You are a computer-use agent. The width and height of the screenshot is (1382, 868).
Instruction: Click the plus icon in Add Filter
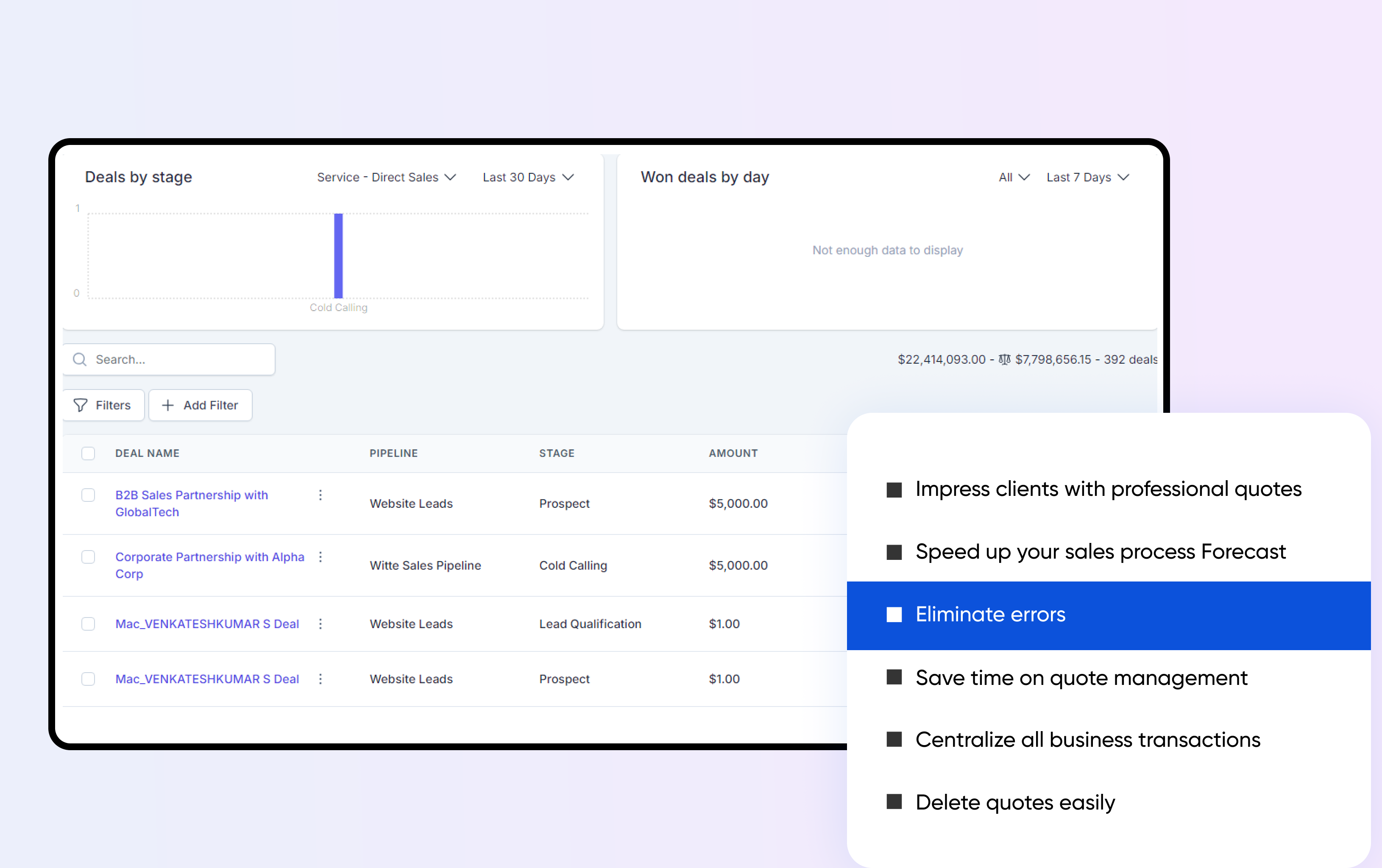click(167, 406)
